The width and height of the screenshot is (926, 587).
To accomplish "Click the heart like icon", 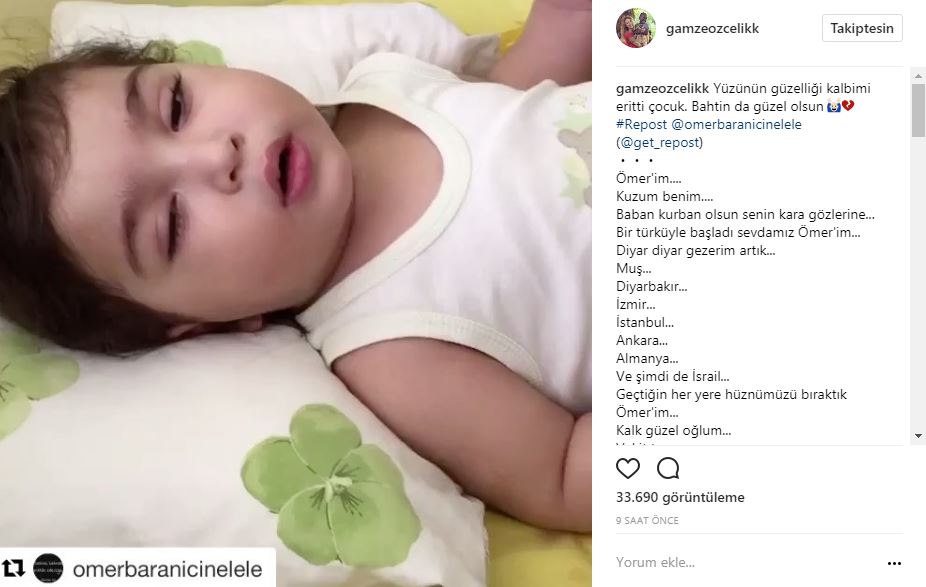I will pyautogui.click(x=628, y=468).
